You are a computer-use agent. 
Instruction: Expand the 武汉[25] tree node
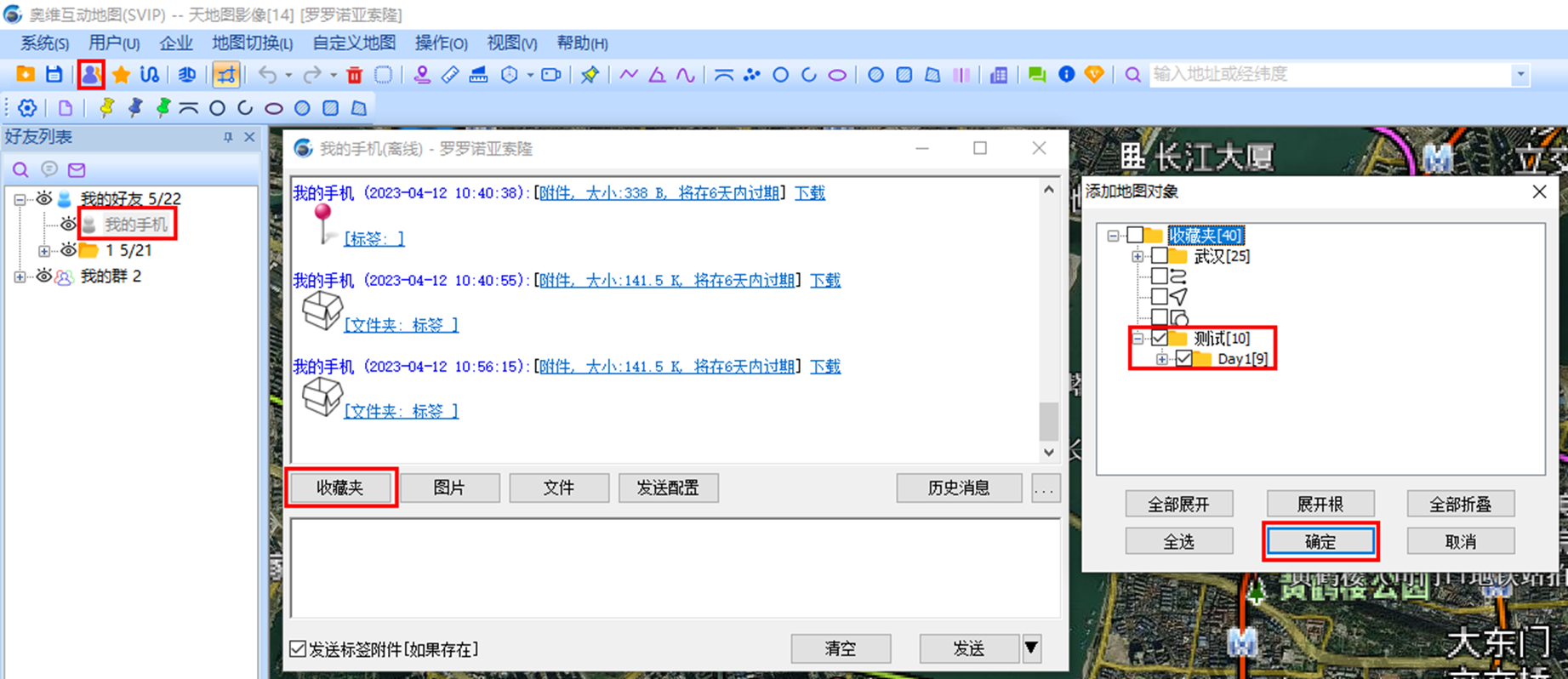coord(1138,256)
